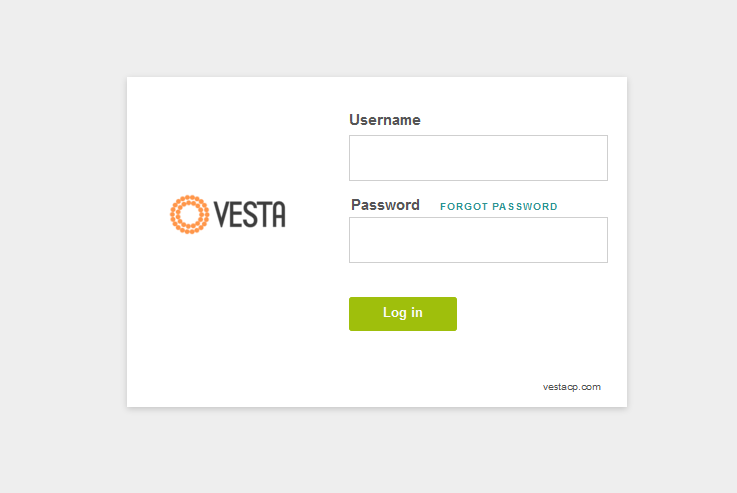Screen dimensions: 737x493
Task: Select the empty box beneath the Username label
Action: 478,158
